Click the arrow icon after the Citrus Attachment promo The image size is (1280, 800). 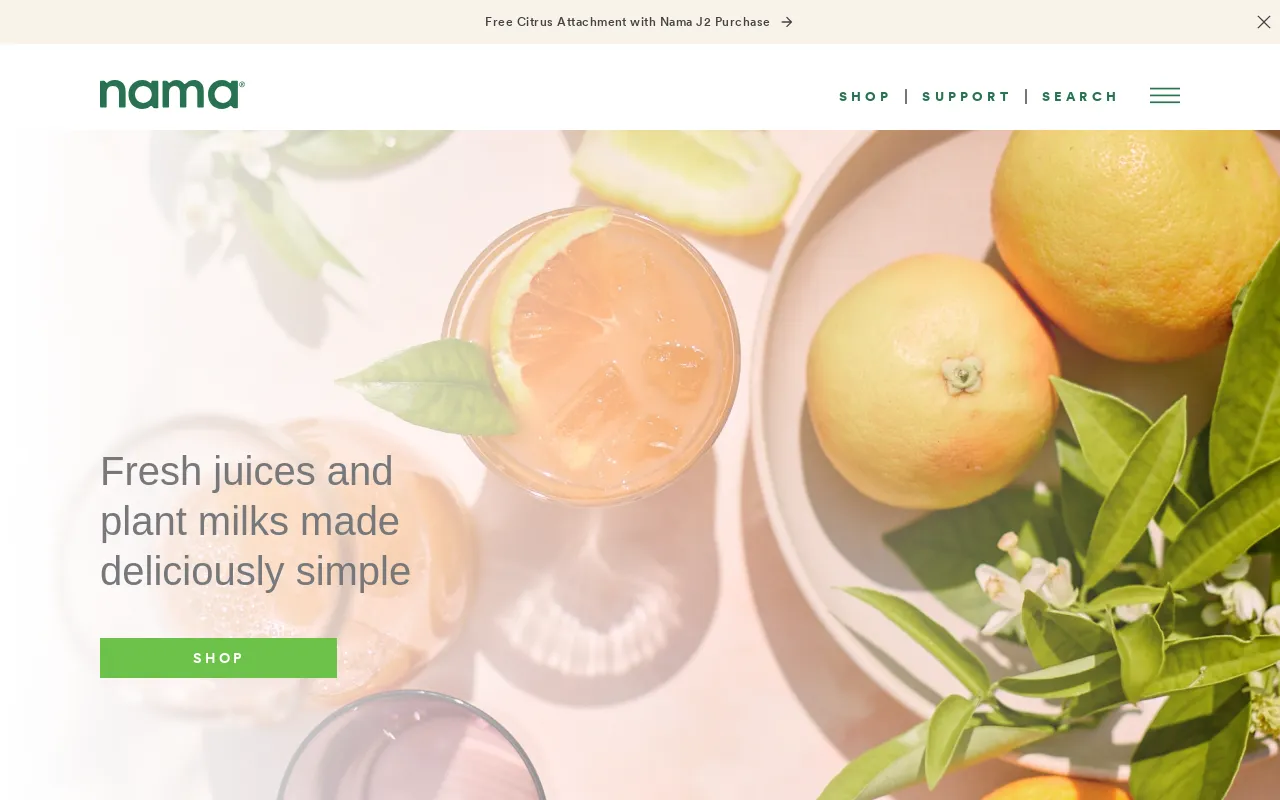(x=787, y=22)
